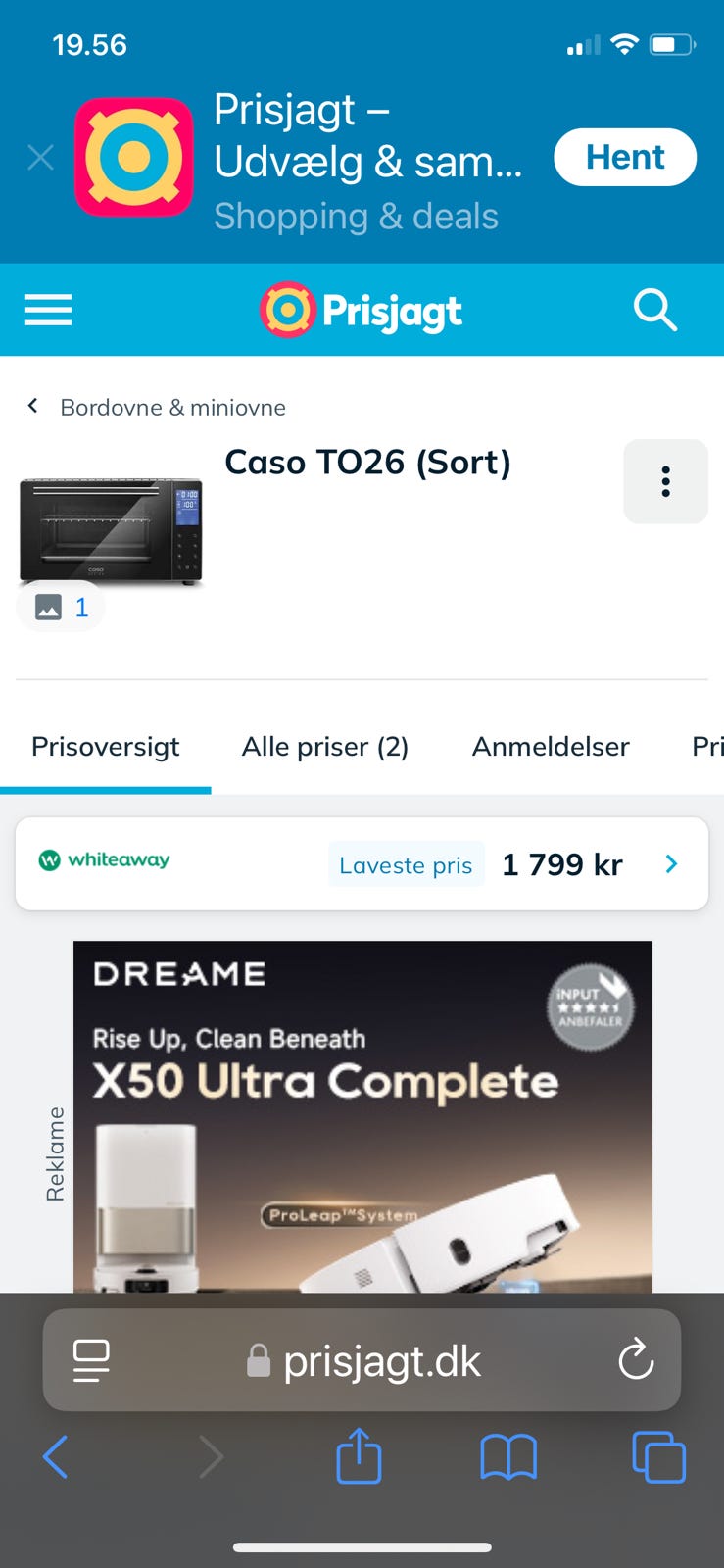Open the image gallery count badge
Viewport: 724px width, 1568px height.
coord(61,608)
